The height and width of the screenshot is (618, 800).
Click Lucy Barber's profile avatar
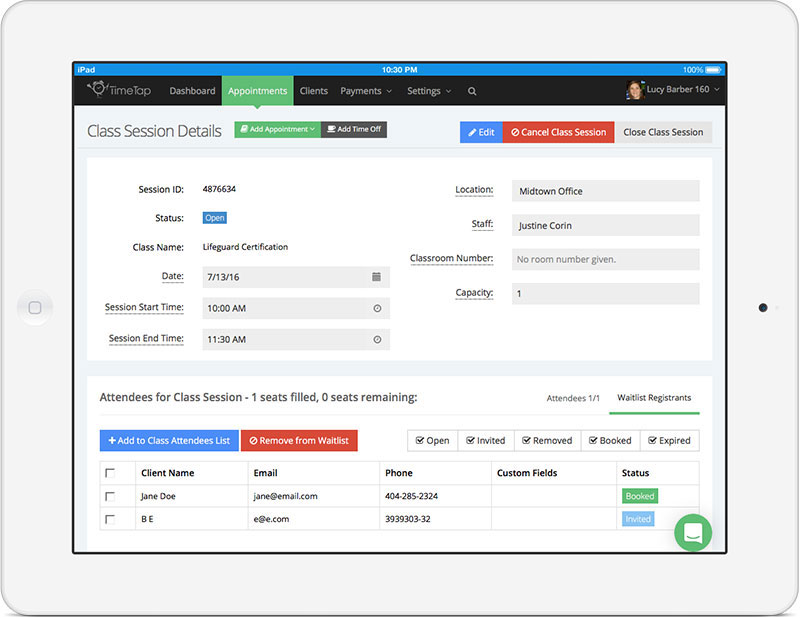pos(635,90)
